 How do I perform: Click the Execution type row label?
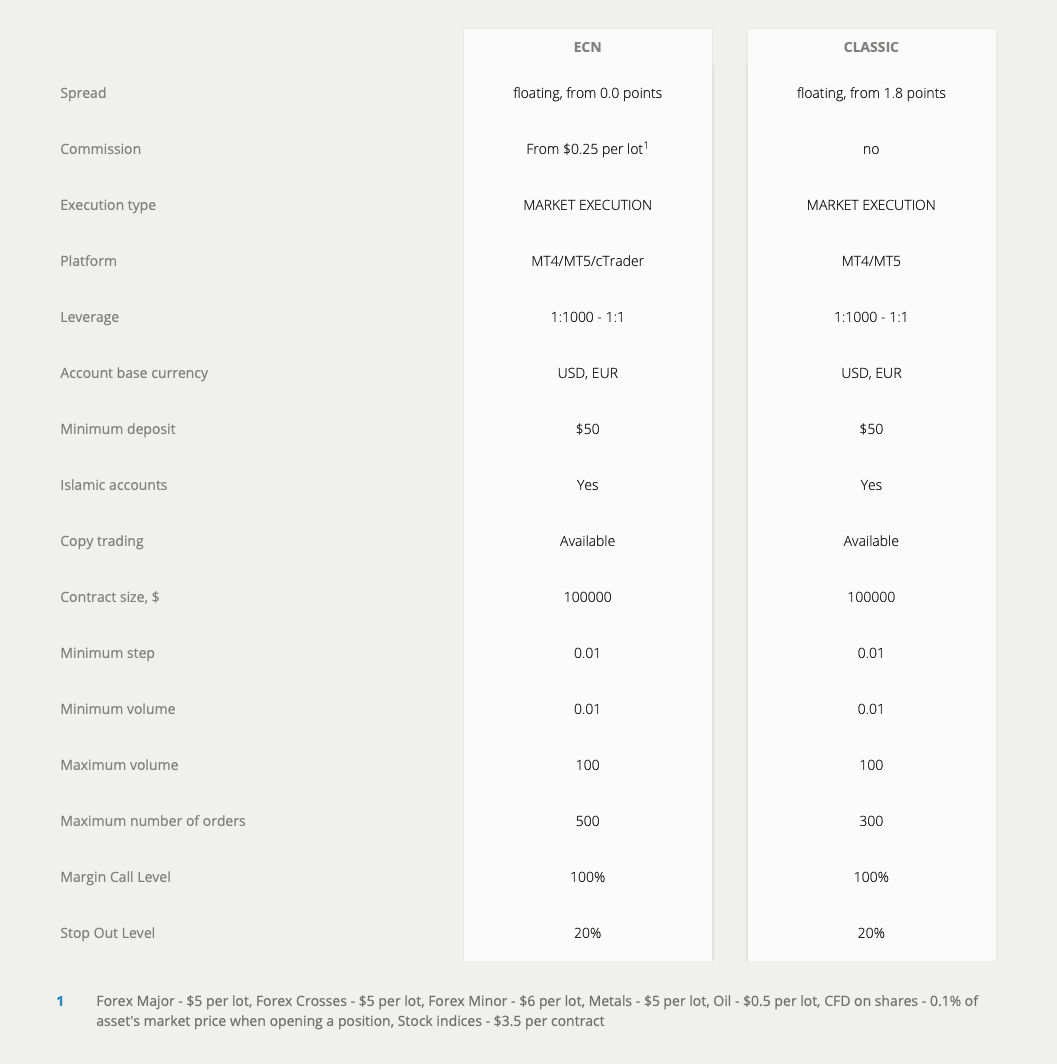[108, 205]
